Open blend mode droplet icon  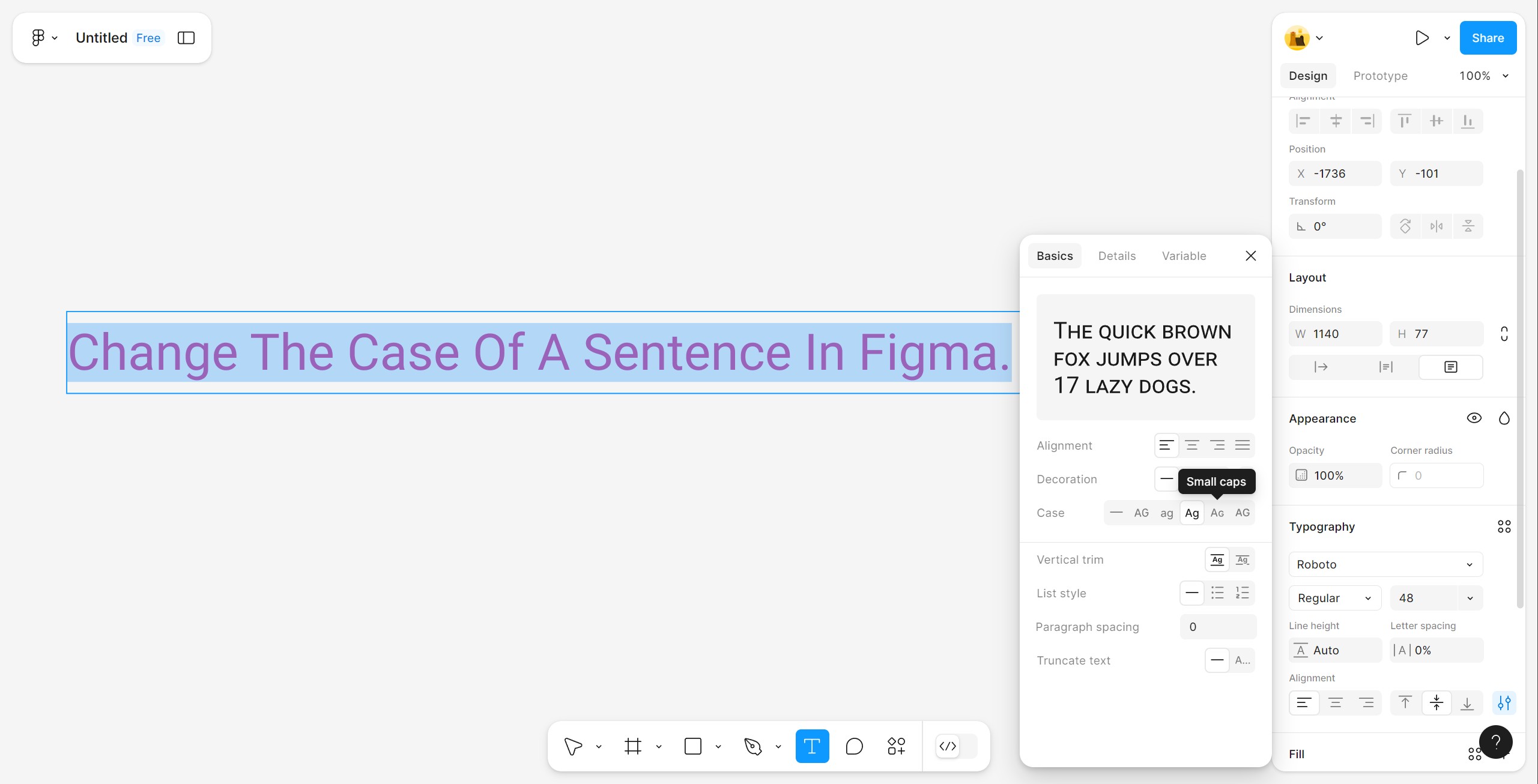pyautogui.click(x=1504, y=418)
